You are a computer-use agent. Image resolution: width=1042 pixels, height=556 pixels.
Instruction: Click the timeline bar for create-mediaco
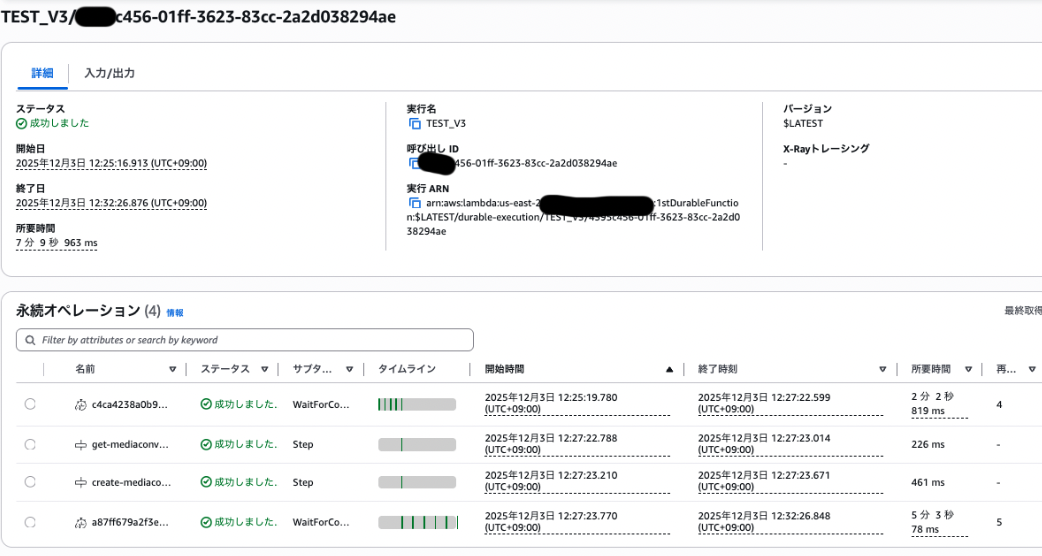417,482
